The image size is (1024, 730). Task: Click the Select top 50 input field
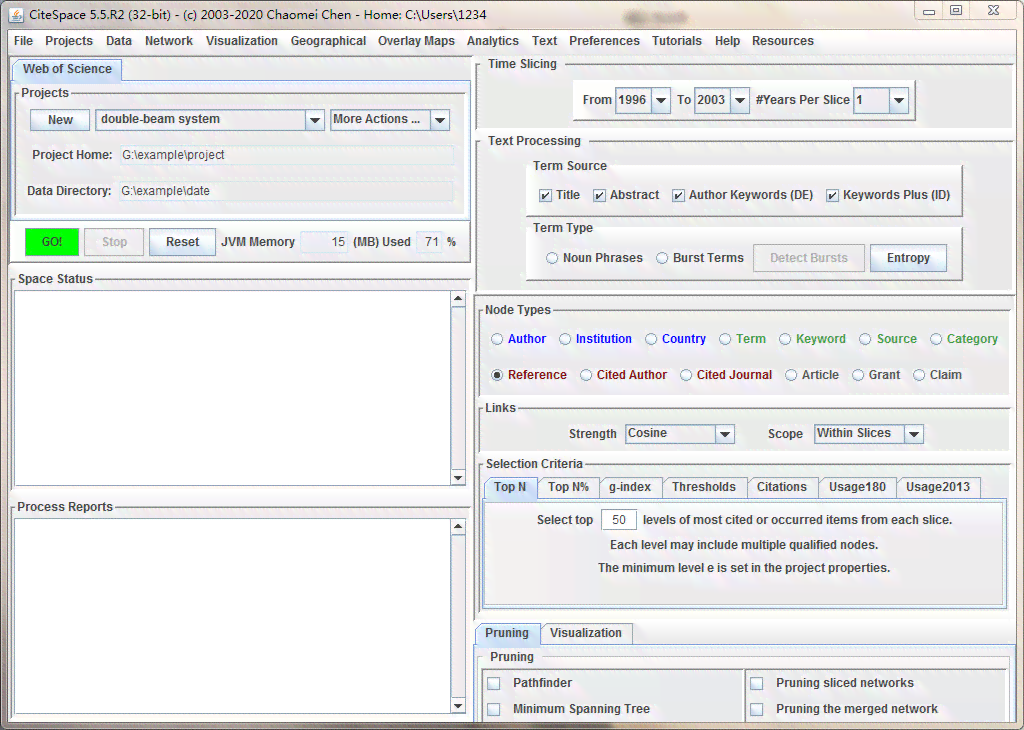click(x=618, y=520)
